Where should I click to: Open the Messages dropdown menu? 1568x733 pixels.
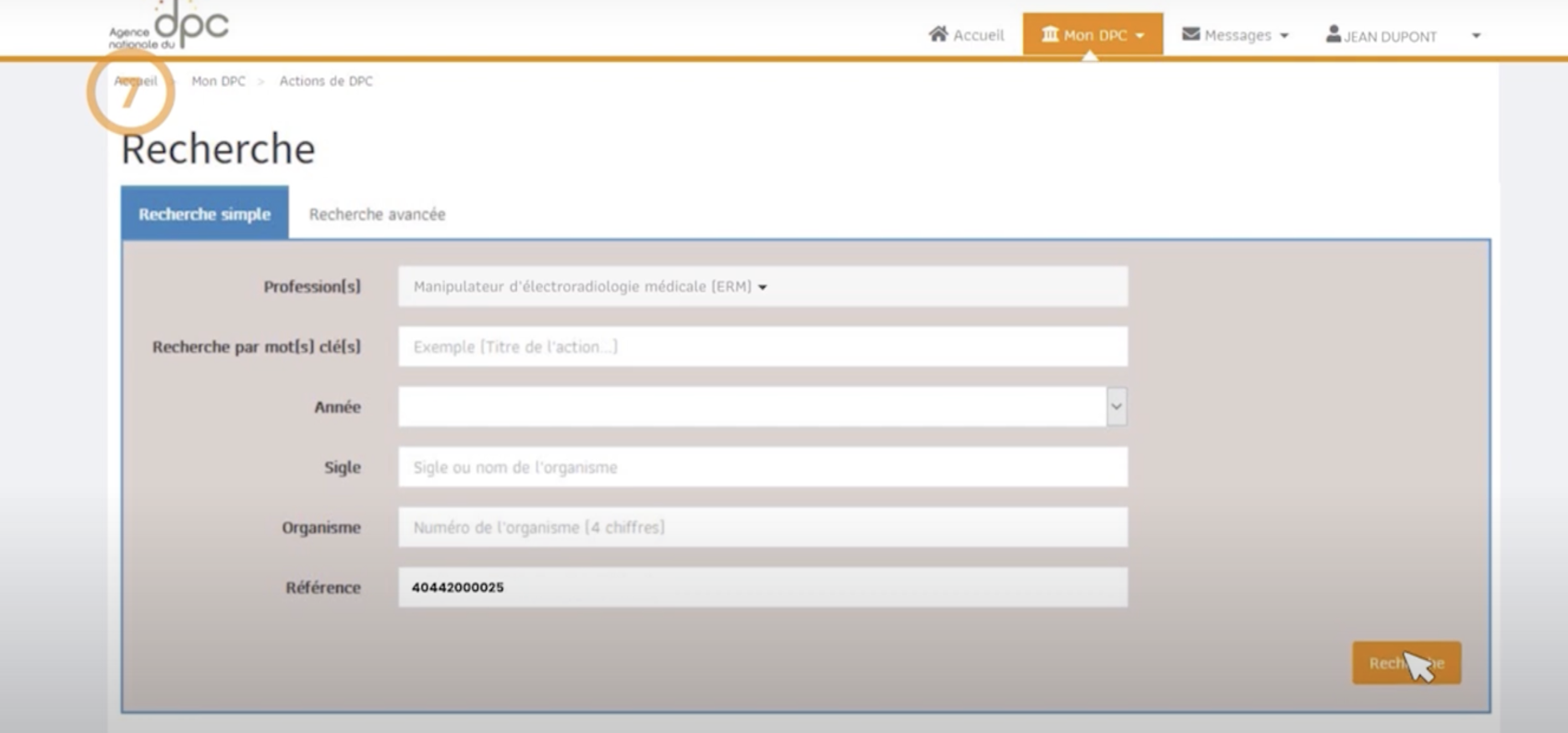1236,35
